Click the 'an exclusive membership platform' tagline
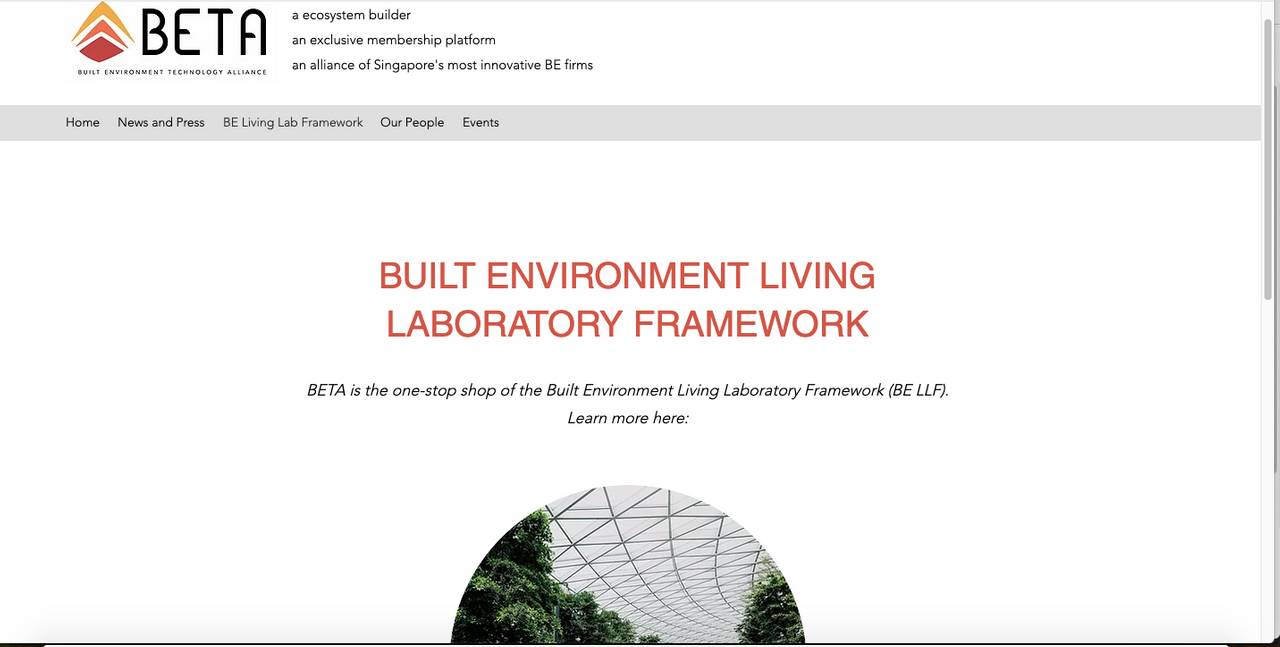Image resolution: width=1280 pixels, height=647 pixels. point(393,40)
